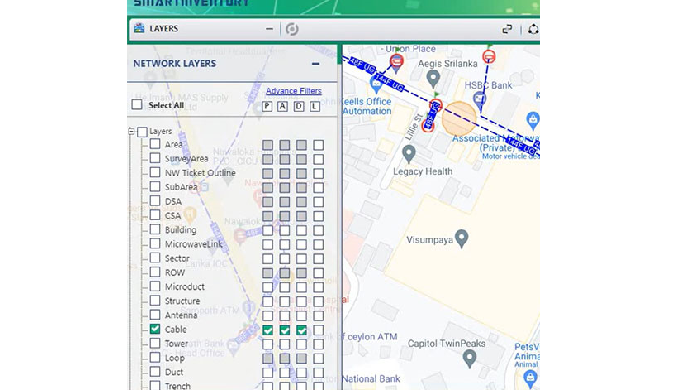Viewport: 680px width, 390px height.
Task: Enable the ROW layer checkbox
Action: click(155, 272)
